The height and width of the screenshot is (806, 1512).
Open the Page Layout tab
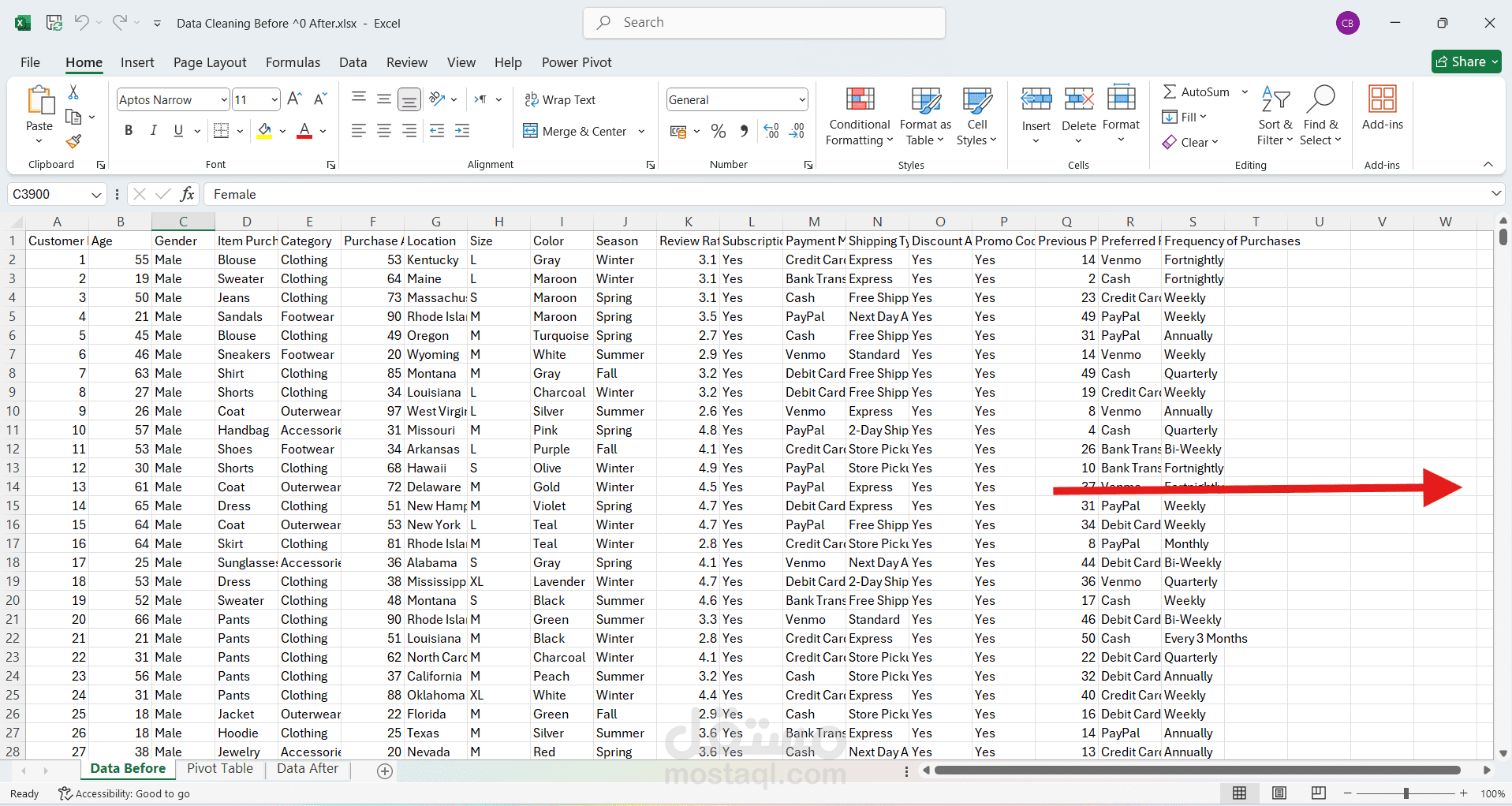coord(210,62)
